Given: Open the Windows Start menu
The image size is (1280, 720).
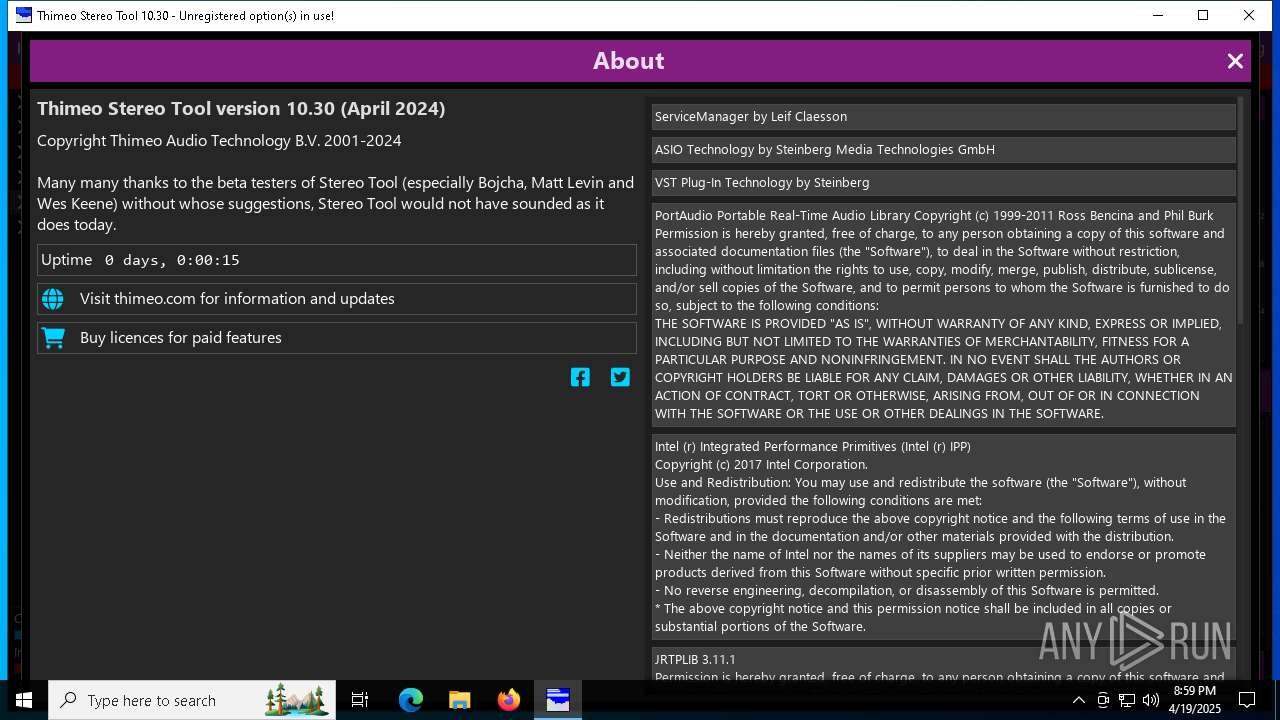Looking at the screenshot, I should (24, 700).
